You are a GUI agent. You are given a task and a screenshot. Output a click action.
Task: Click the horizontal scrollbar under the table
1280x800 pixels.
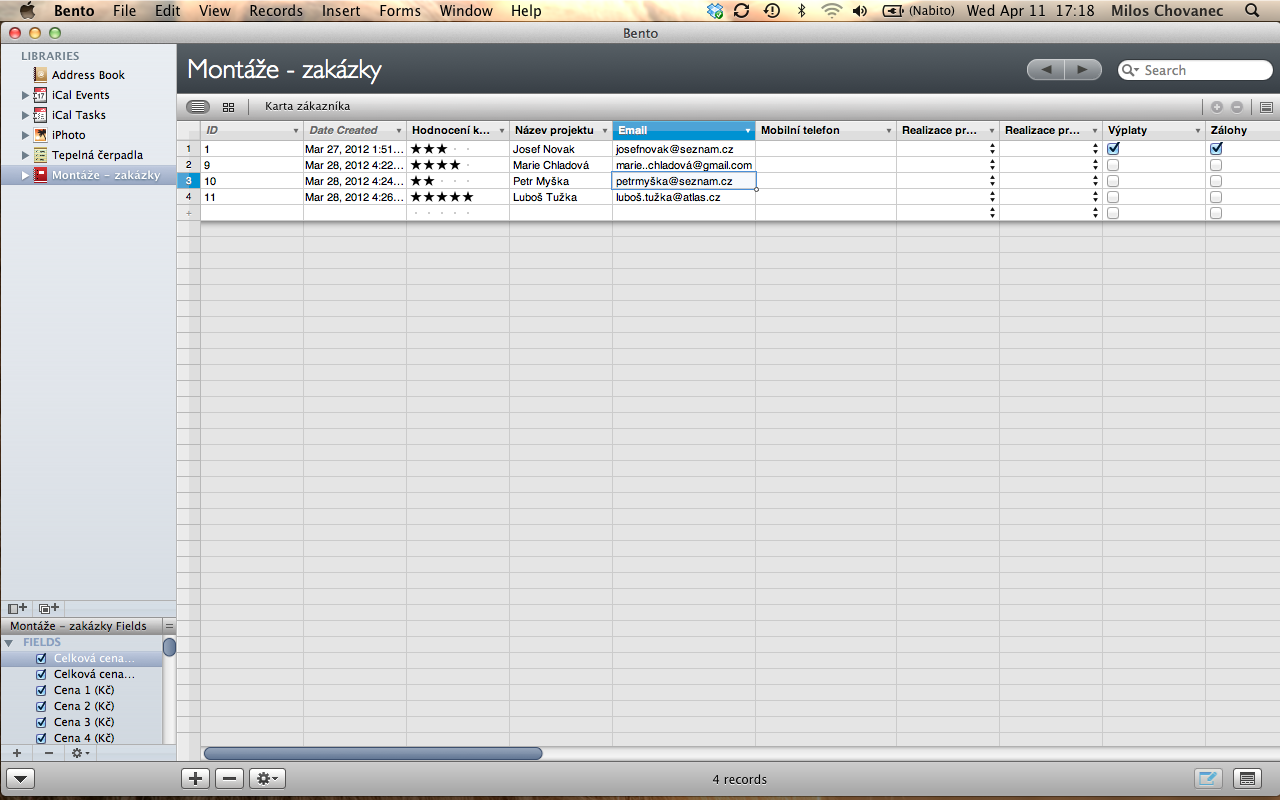(372, 753)
